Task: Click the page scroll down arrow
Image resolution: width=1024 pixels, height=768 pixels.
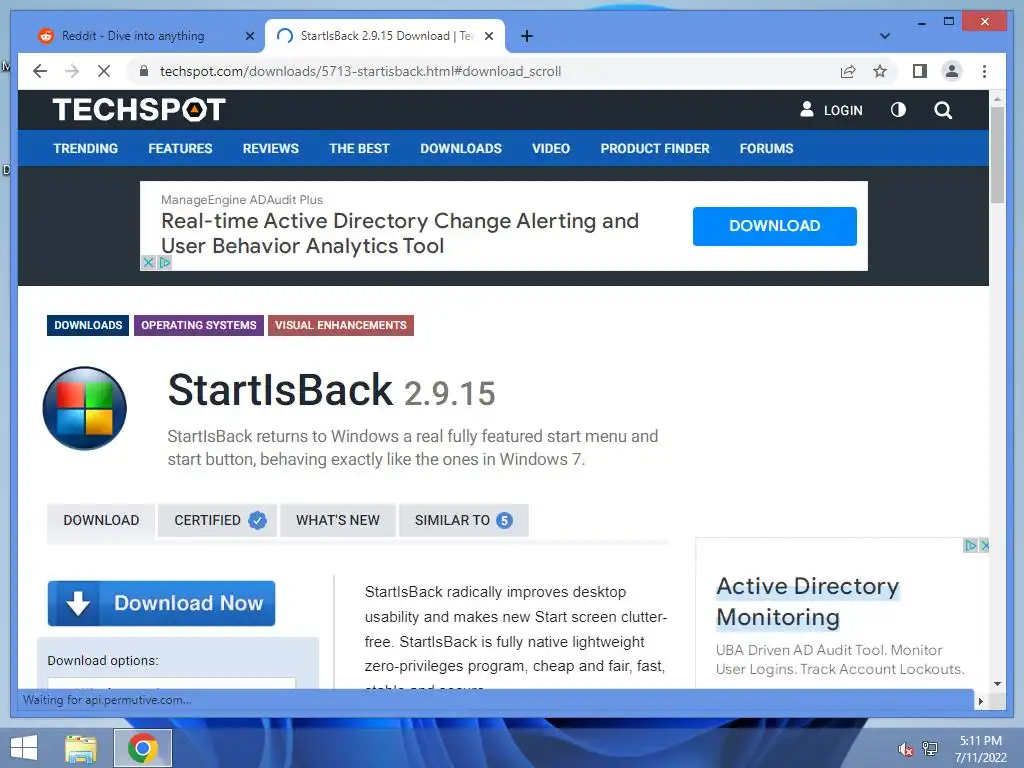Action: pos(997,684)
